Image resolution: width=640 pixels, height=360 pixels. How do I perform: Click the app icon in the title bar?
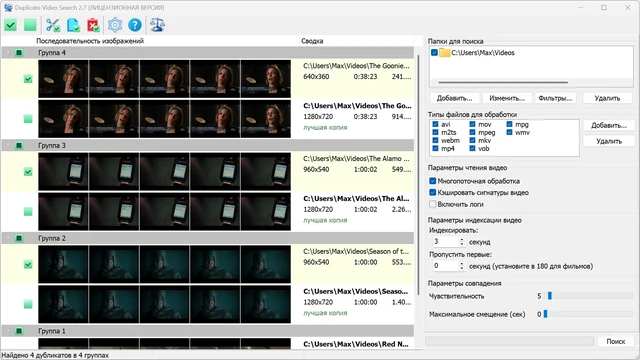(x=8, y=7)
